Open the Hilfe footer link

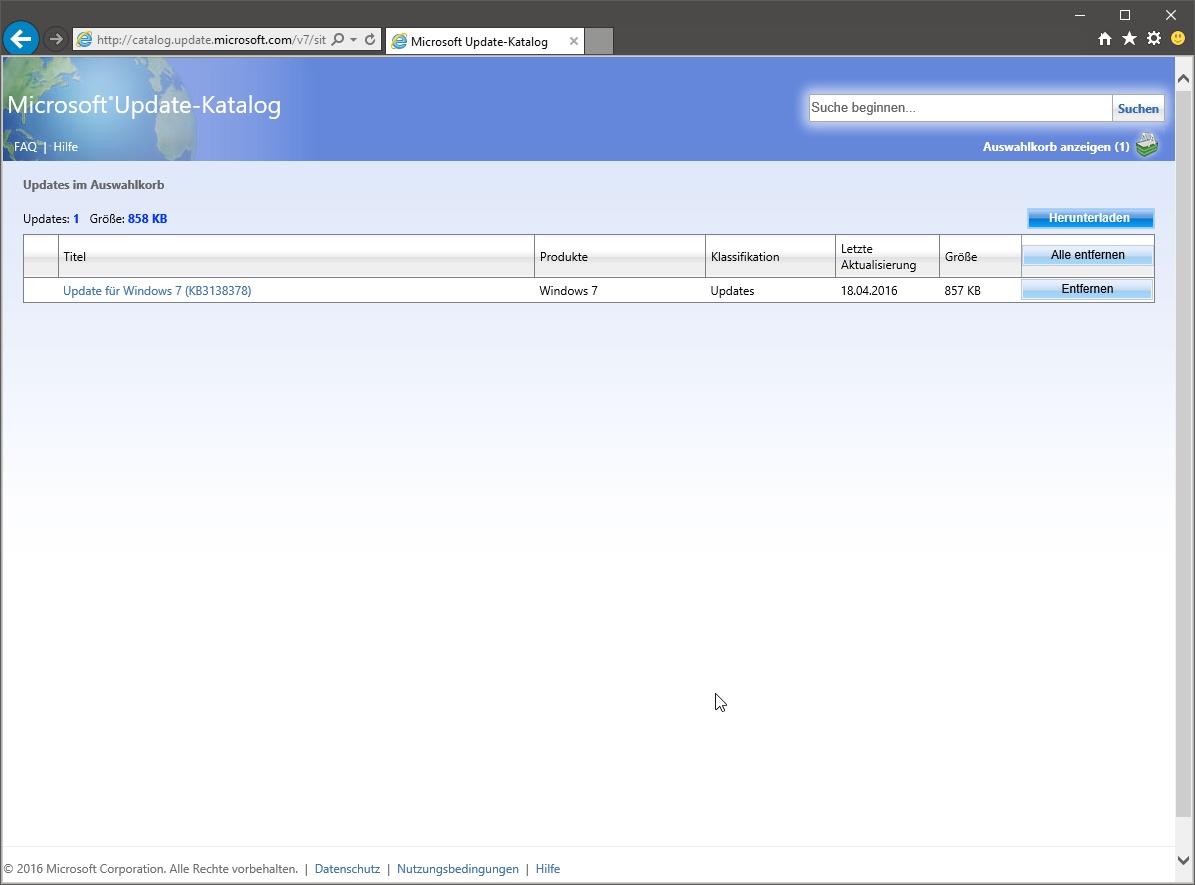pos(548,869)
